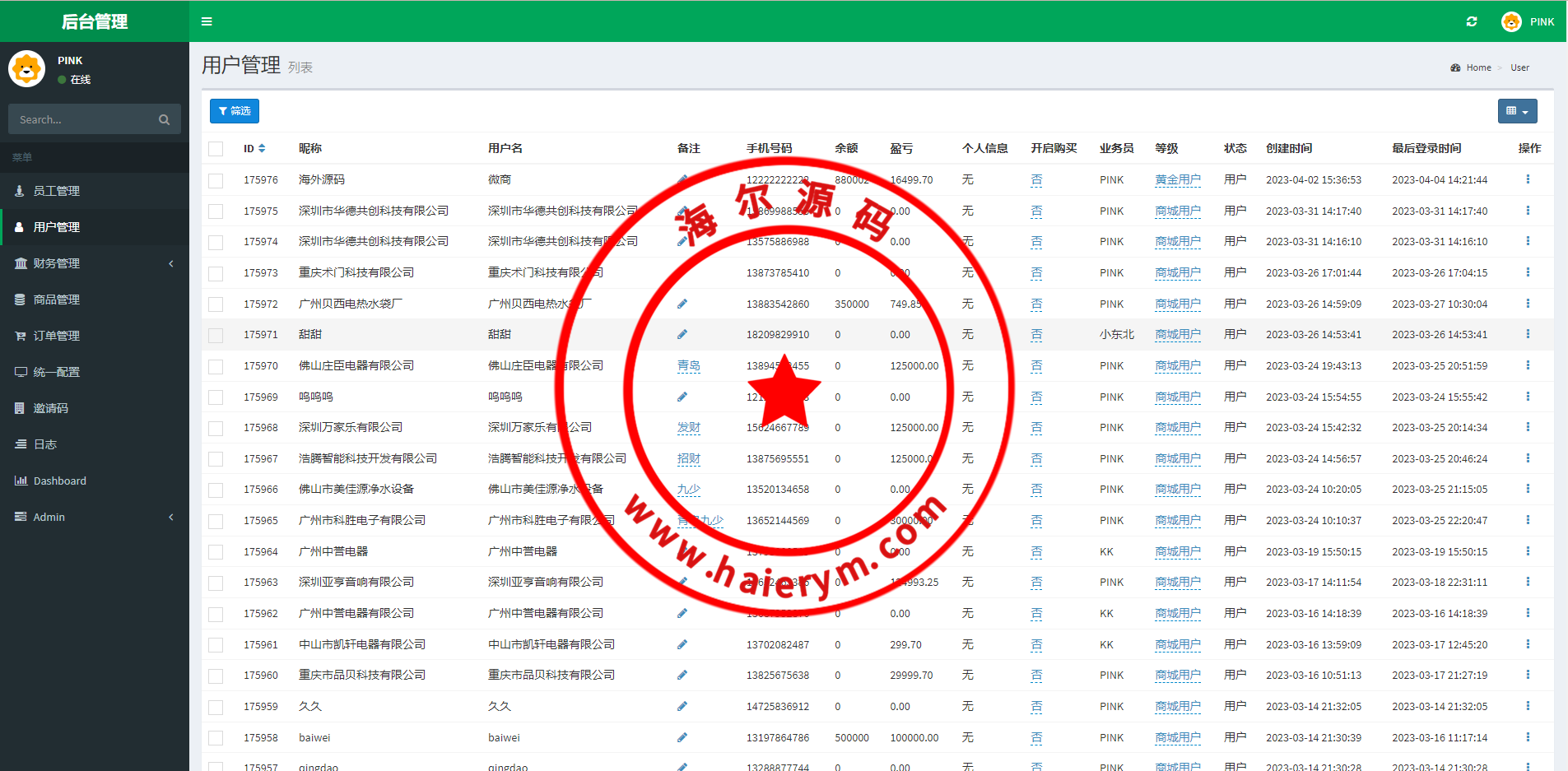Click the 黄金用户 level link for 175976
1568x771 pixels.
point(1177,179)
